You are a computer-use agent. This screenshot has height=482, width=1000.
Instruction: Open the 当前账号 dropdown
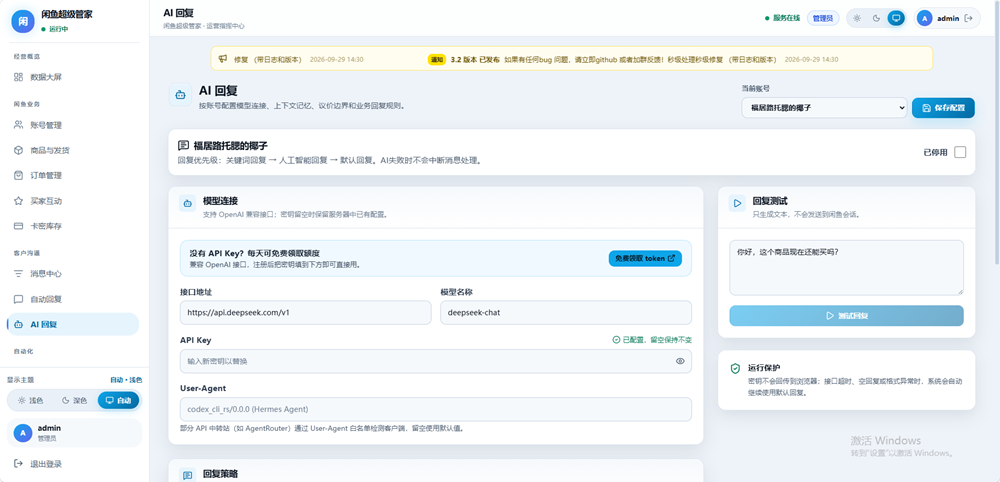tap(824, 108)
